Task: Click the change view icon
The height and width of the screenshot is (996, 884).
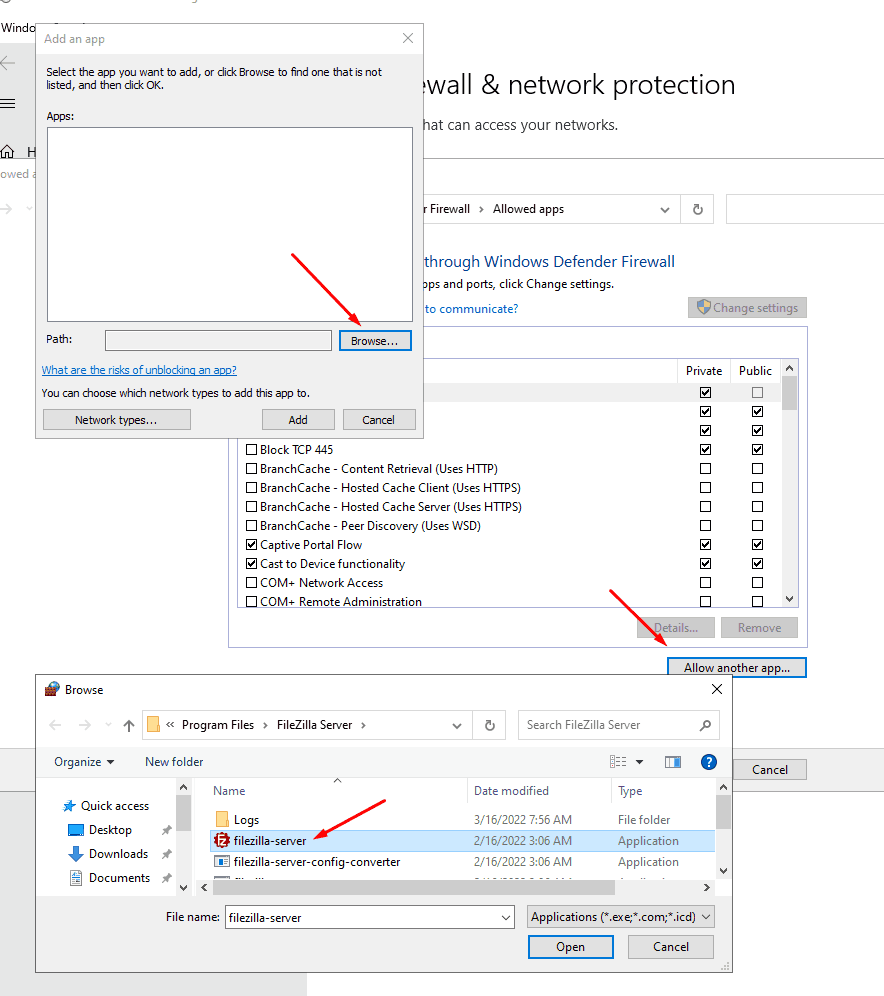Action: tap(618, 762)
